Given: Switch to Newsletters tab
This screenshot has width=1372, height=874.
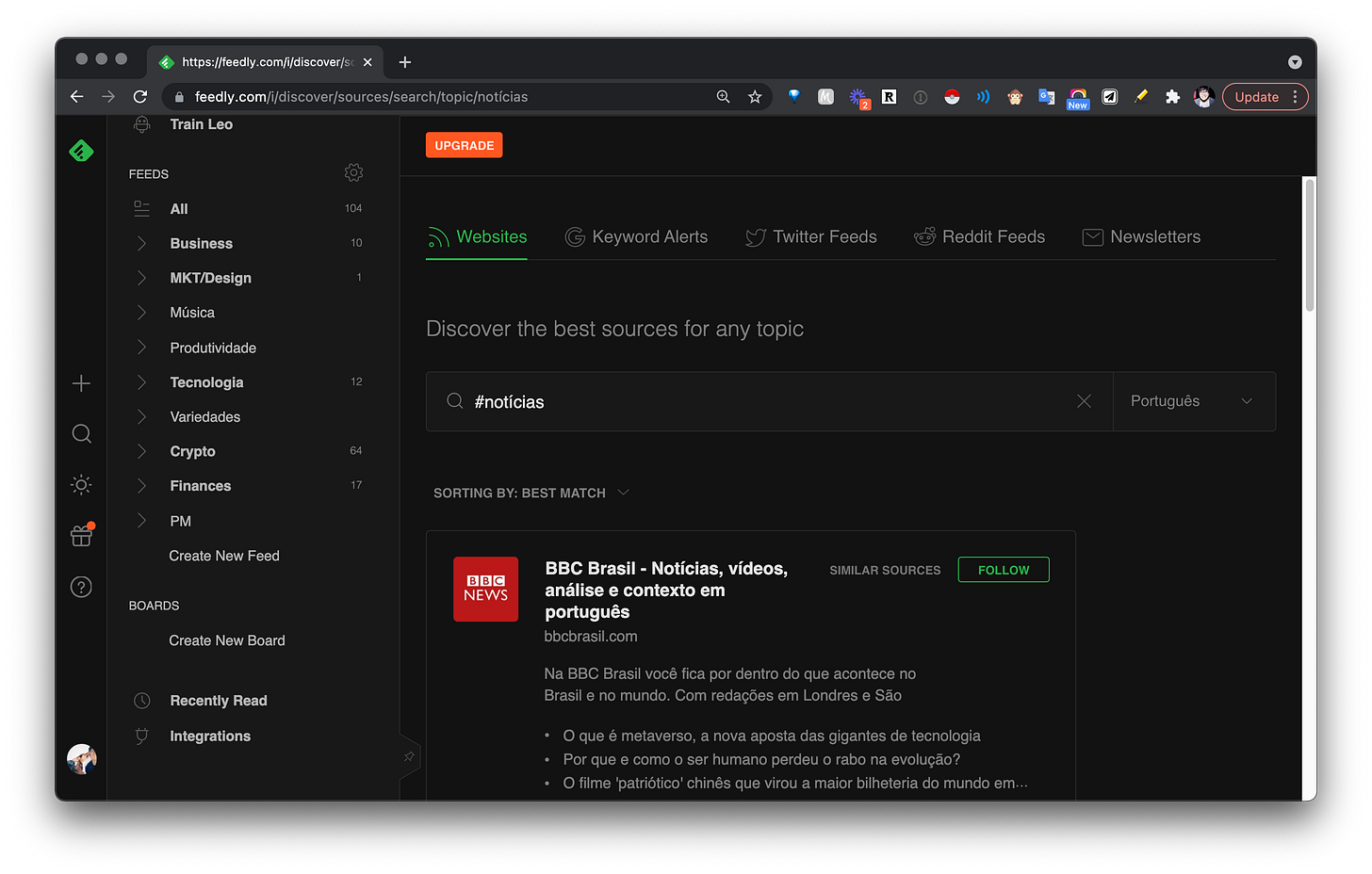Looking at the screenshot, I should pyautogui.click(x=1141, y=237).
